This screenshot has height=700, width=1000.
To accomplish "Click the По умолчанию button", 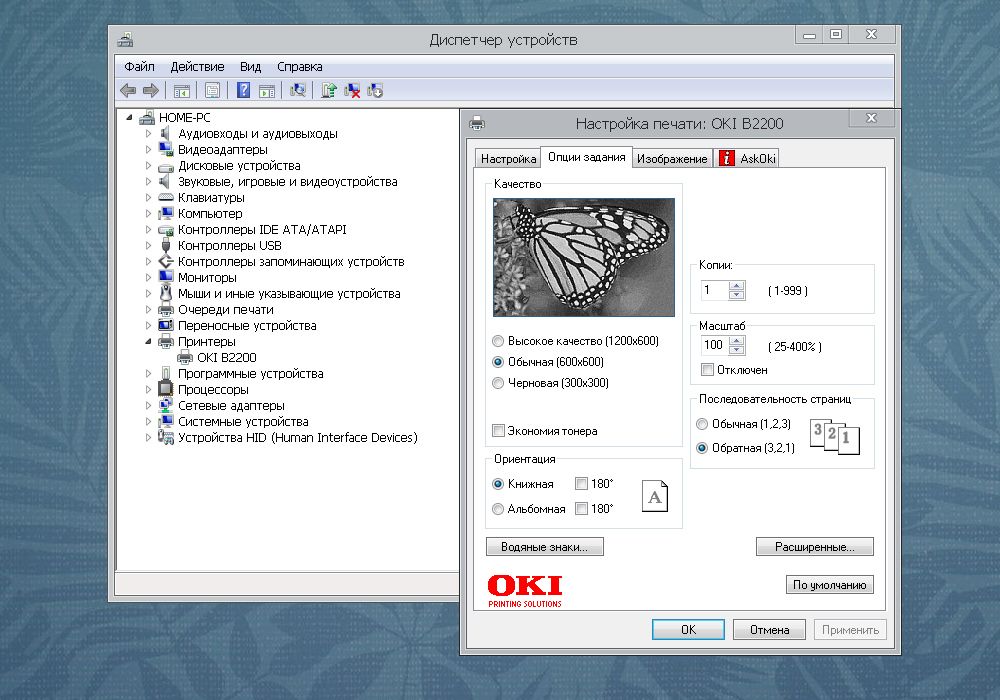I will (x=829, y=585).
